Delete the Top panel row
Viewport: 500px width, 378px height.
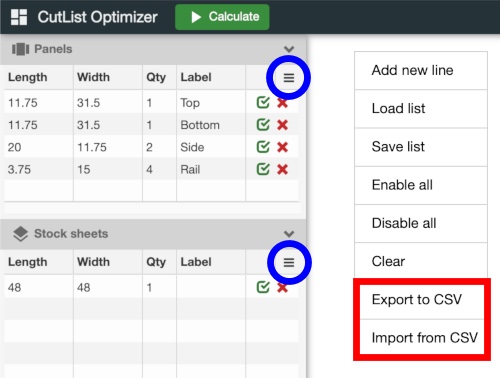click(x=282, y=103)
